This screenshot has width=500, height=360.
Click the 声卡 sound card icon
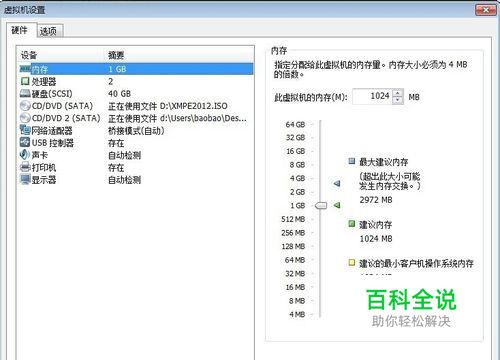click(25, 155)
